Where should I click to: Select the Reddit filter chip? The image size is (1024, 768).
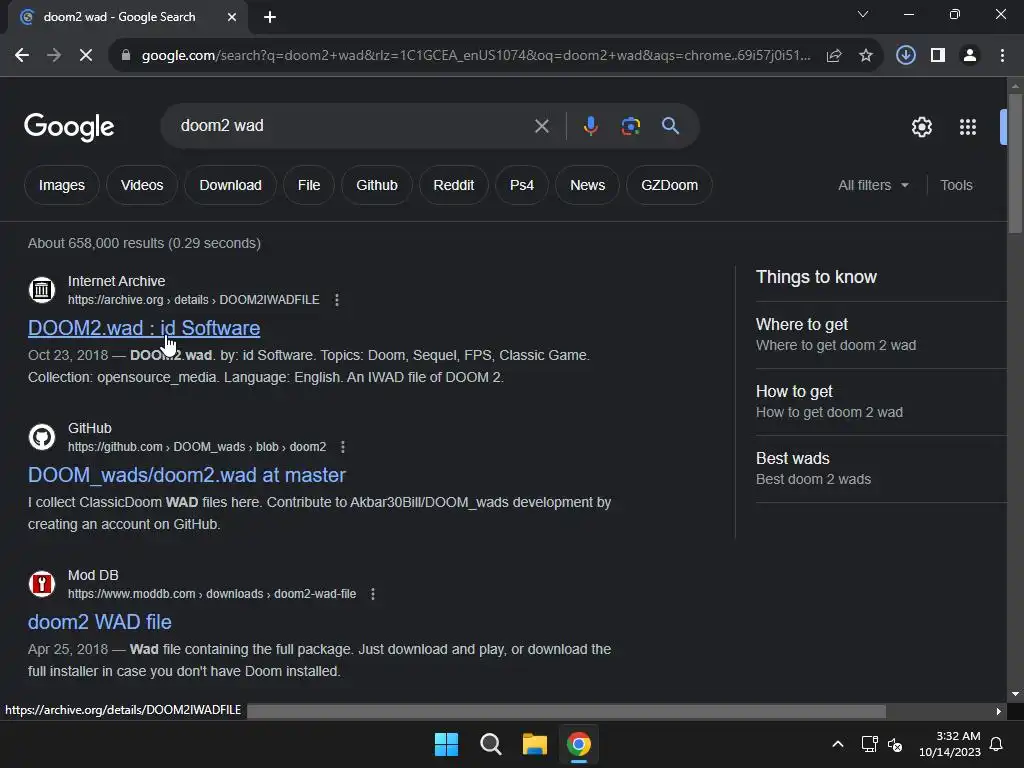[x=453, y=185]
